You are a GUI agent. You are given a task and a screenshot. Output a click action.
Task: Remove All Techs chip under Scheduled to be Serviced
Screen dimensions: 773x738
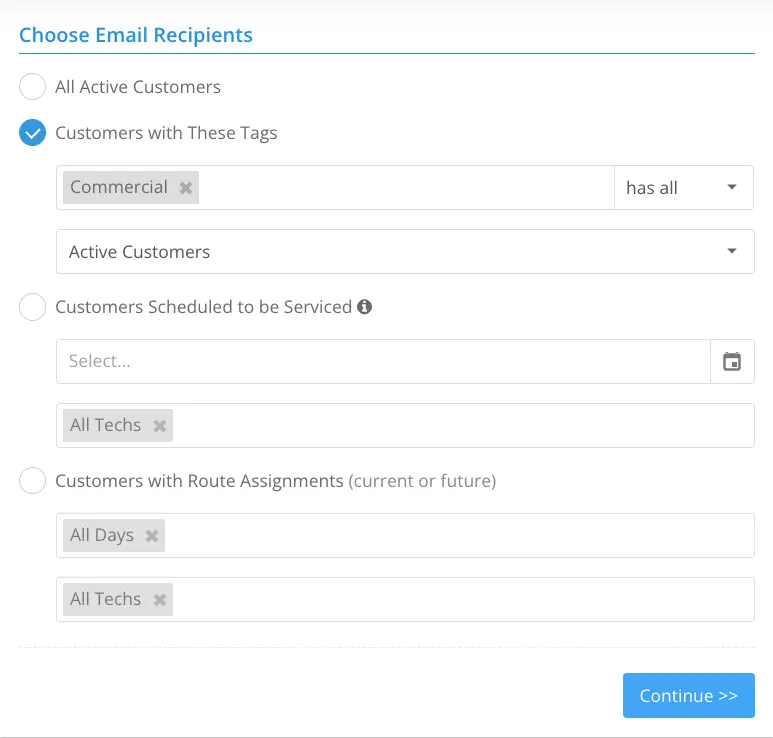160,426
